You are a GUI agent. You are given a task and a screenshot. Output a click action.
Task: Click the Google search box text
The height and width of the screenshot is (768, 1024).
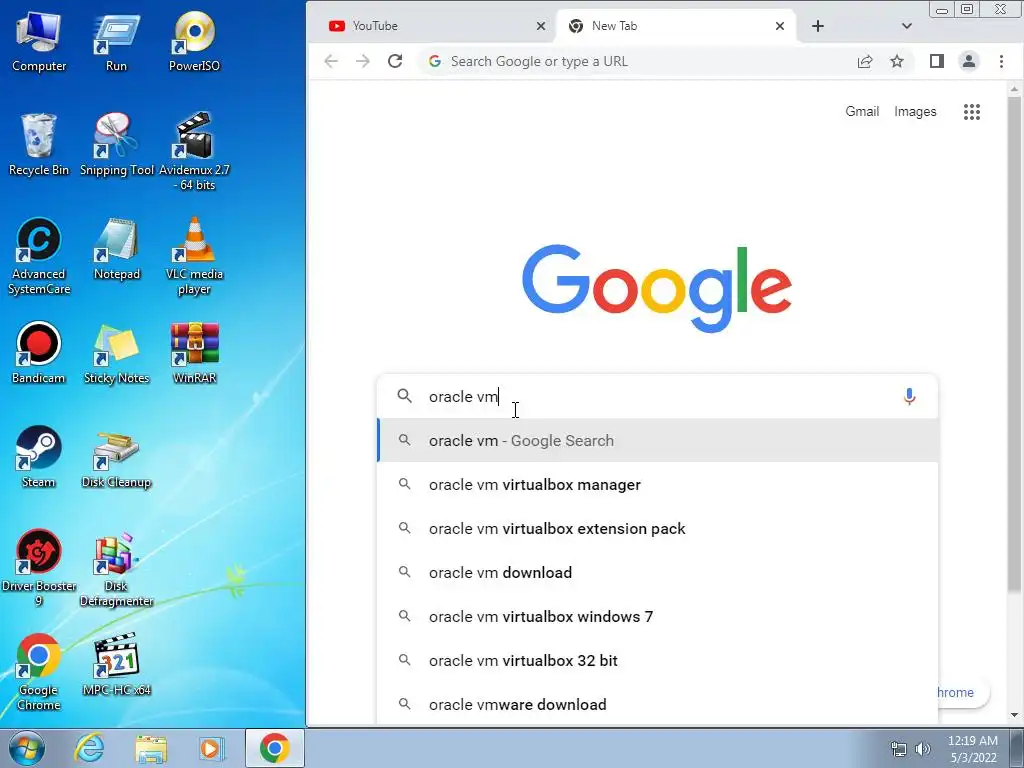pos(657,396)
